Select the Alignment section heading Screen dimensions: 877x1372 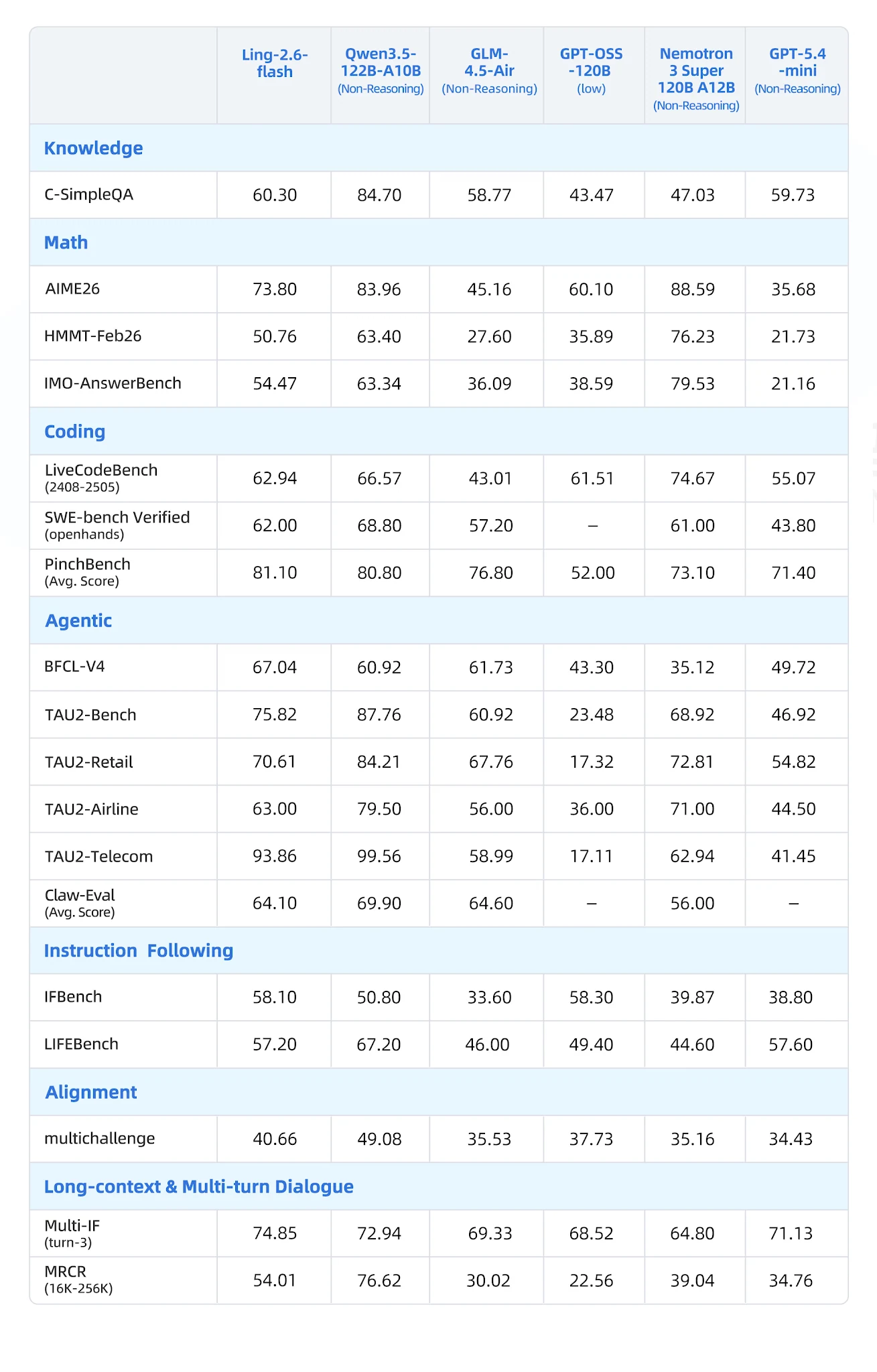[x=91, y=1092]
